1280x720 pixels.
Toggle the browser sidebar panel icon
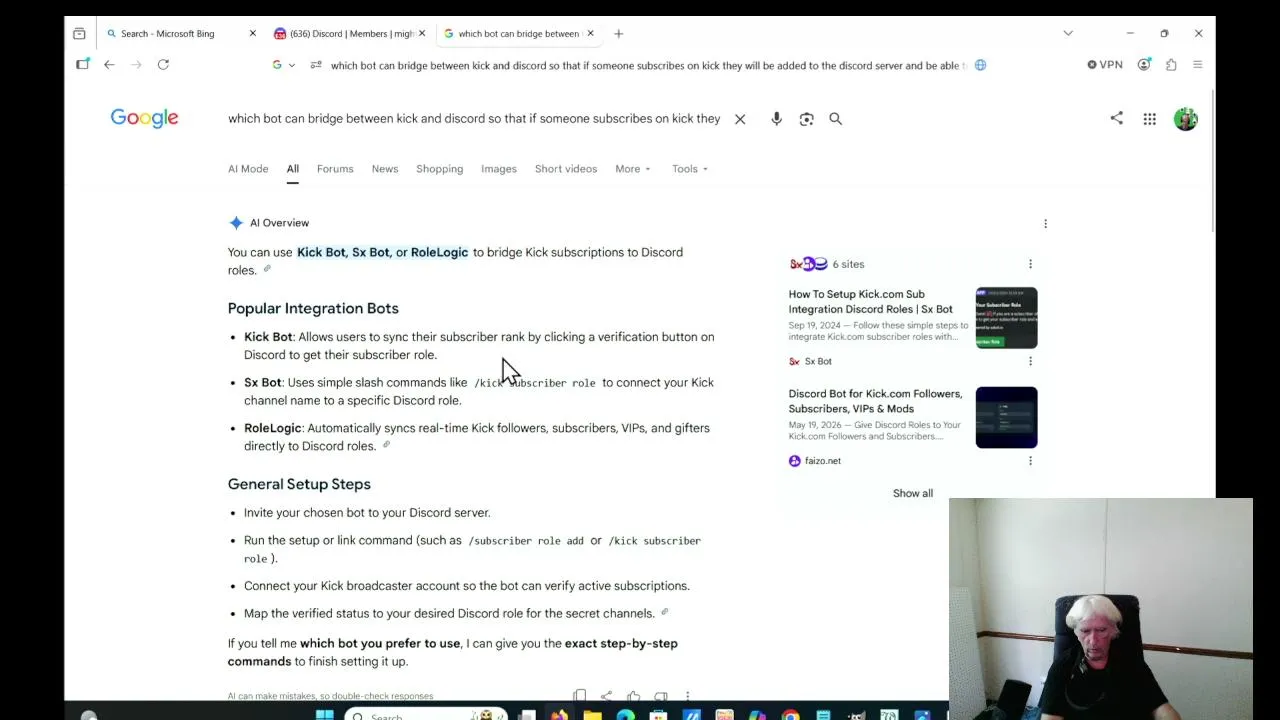point(82,64)
